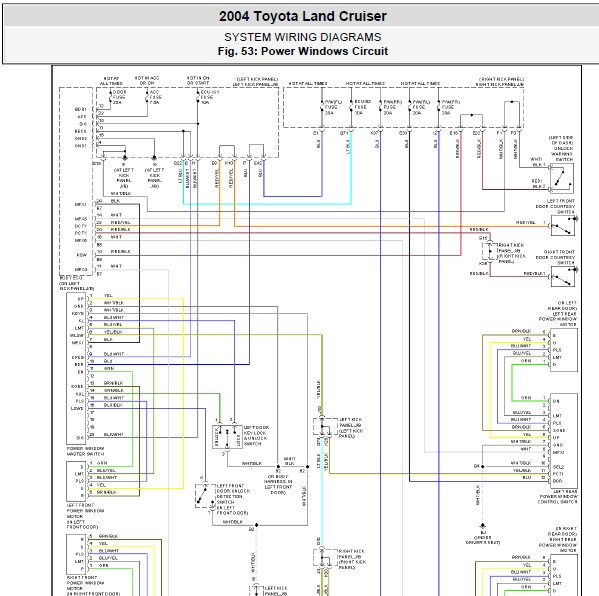Click the ECU-IG1 FUSE 10A label
This screenshot has height=596, width=599.
click(209, 97)
